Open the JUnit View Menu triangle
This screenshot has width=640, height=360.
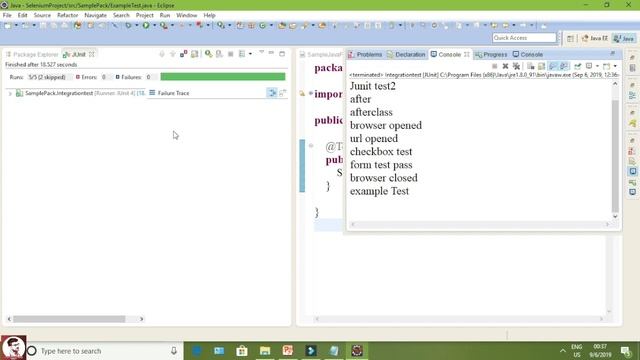coord(261,53)
